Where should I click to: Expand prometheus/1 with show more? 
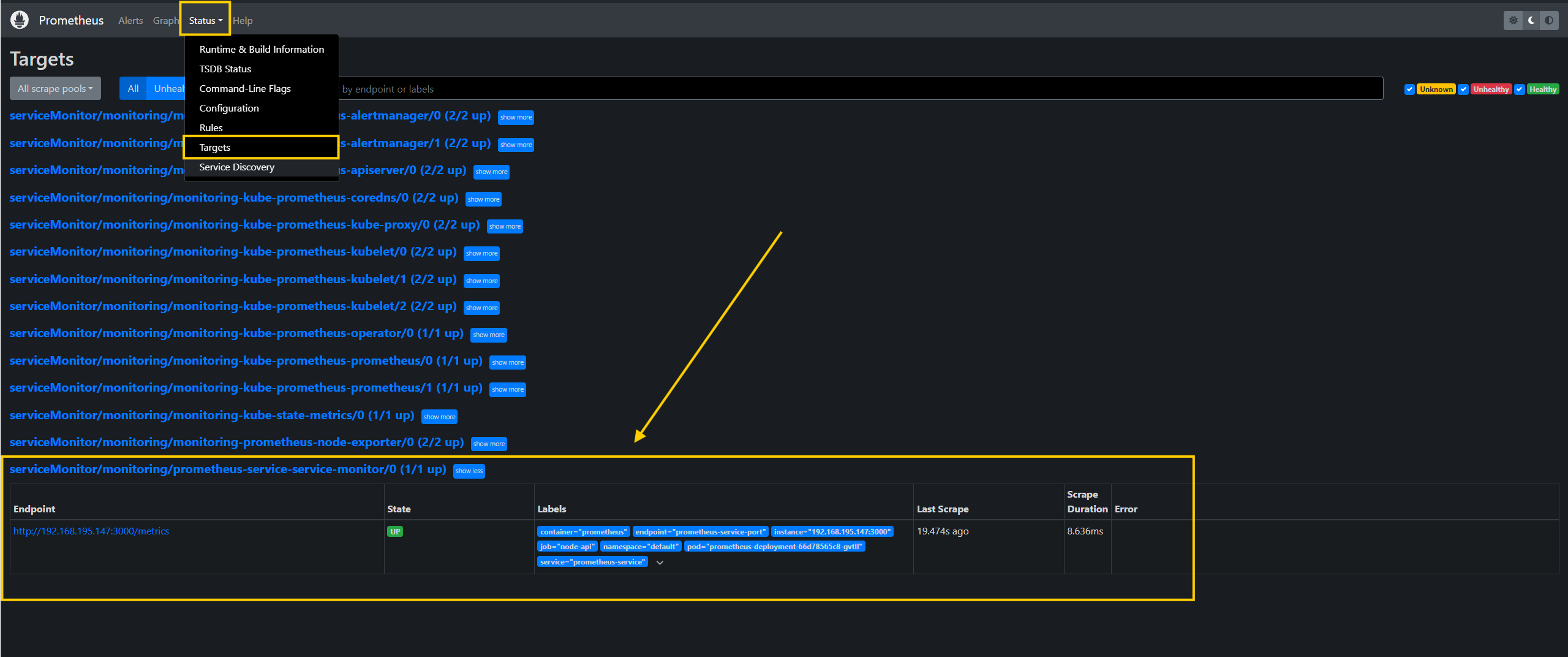click(508, 389)
